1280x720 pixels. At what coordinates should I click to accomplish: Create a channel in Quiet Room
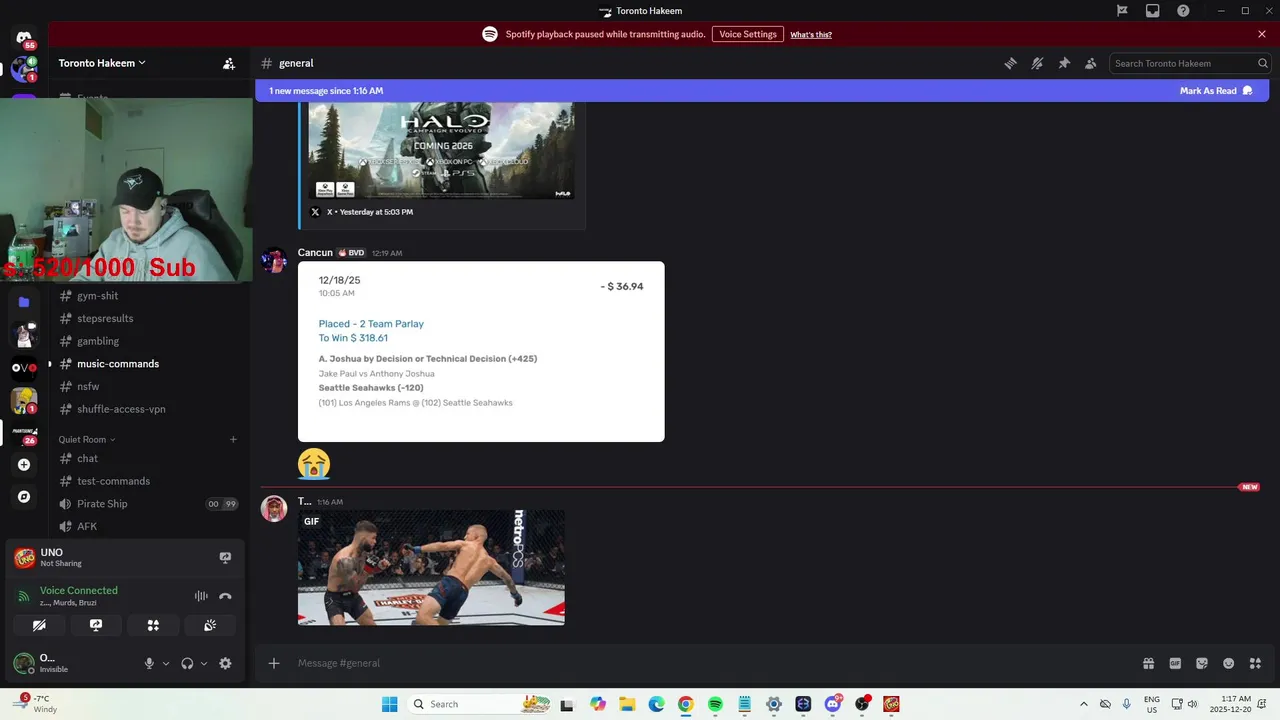pyautogui.click(x=233, y=439)
